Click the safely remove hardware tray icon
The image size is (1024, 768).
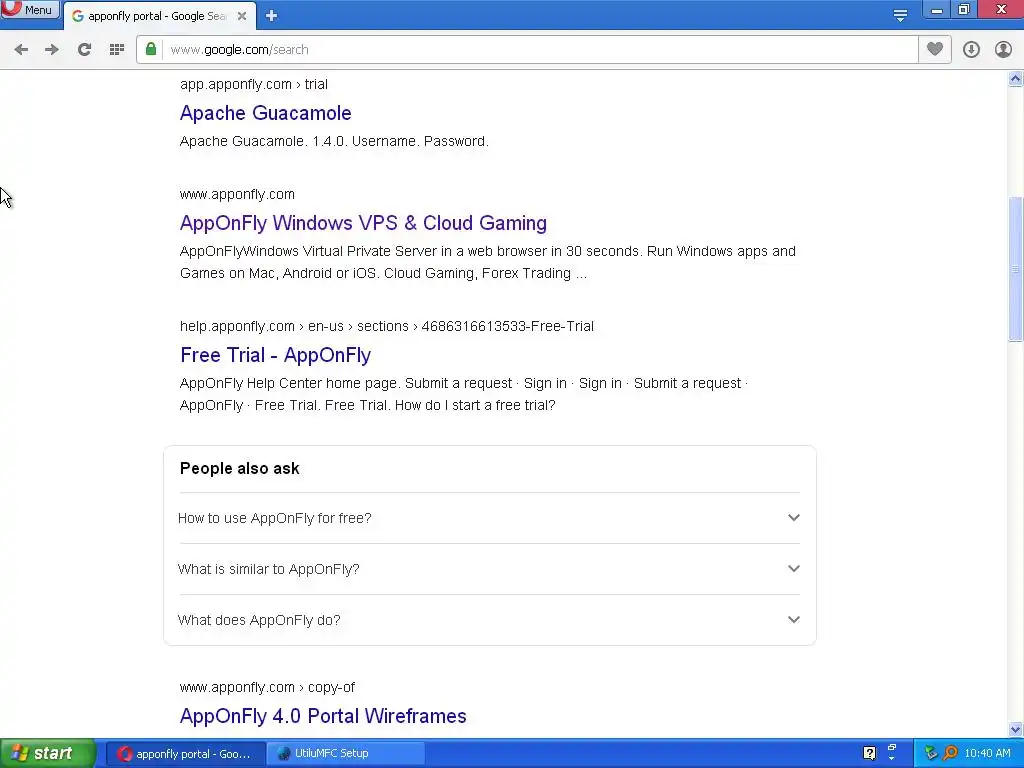pos(931,753)
